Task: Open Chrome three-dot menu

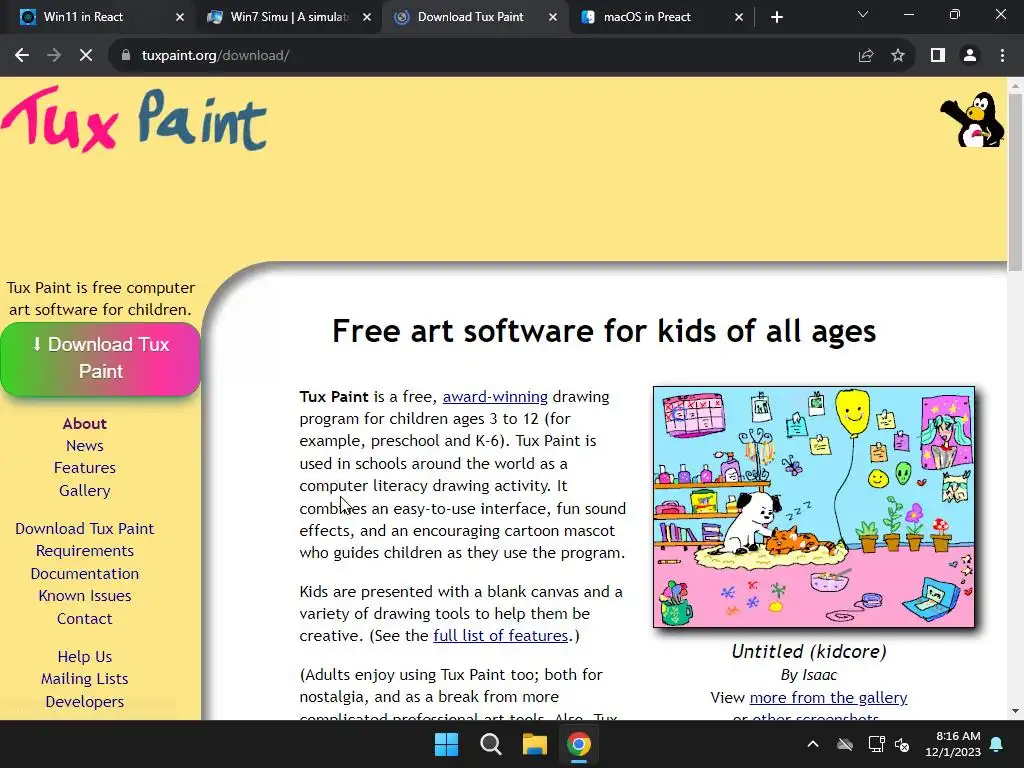Action: pyautogui.click(x=1002, y=56)
